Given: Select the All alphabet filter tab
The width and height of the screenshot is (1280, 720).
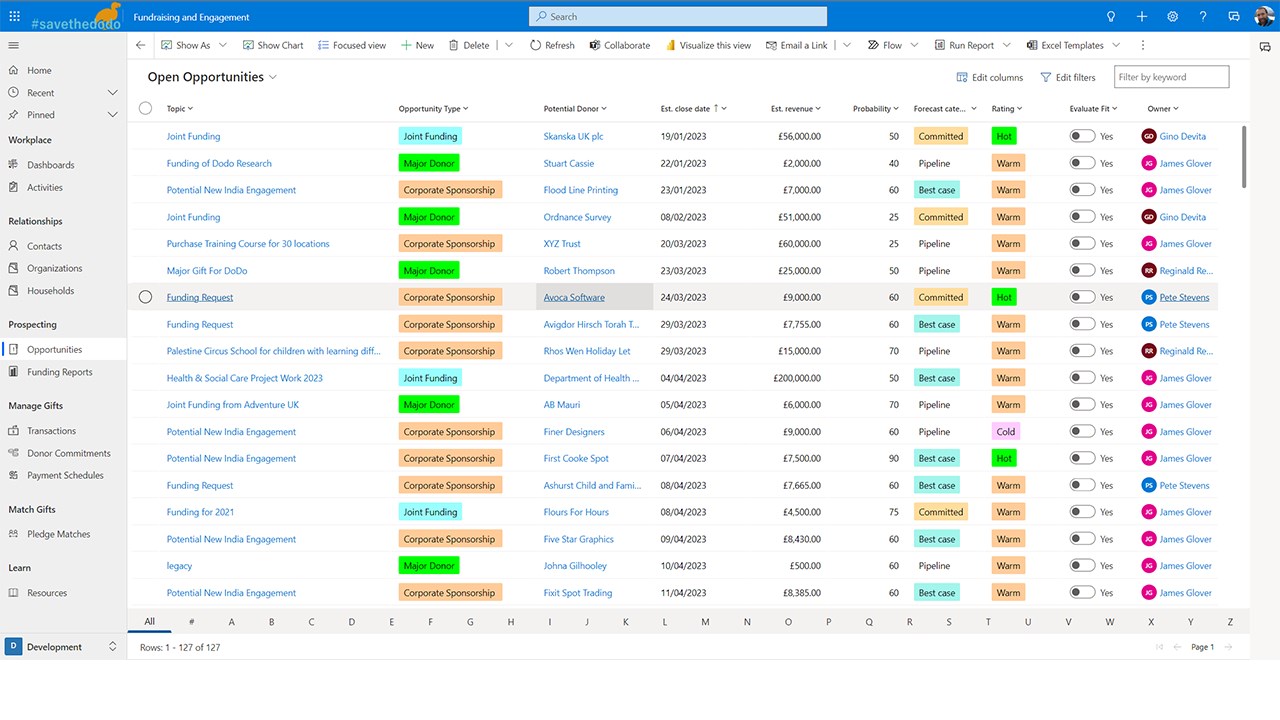Looking at the screenshot, I should coord(150,621).
